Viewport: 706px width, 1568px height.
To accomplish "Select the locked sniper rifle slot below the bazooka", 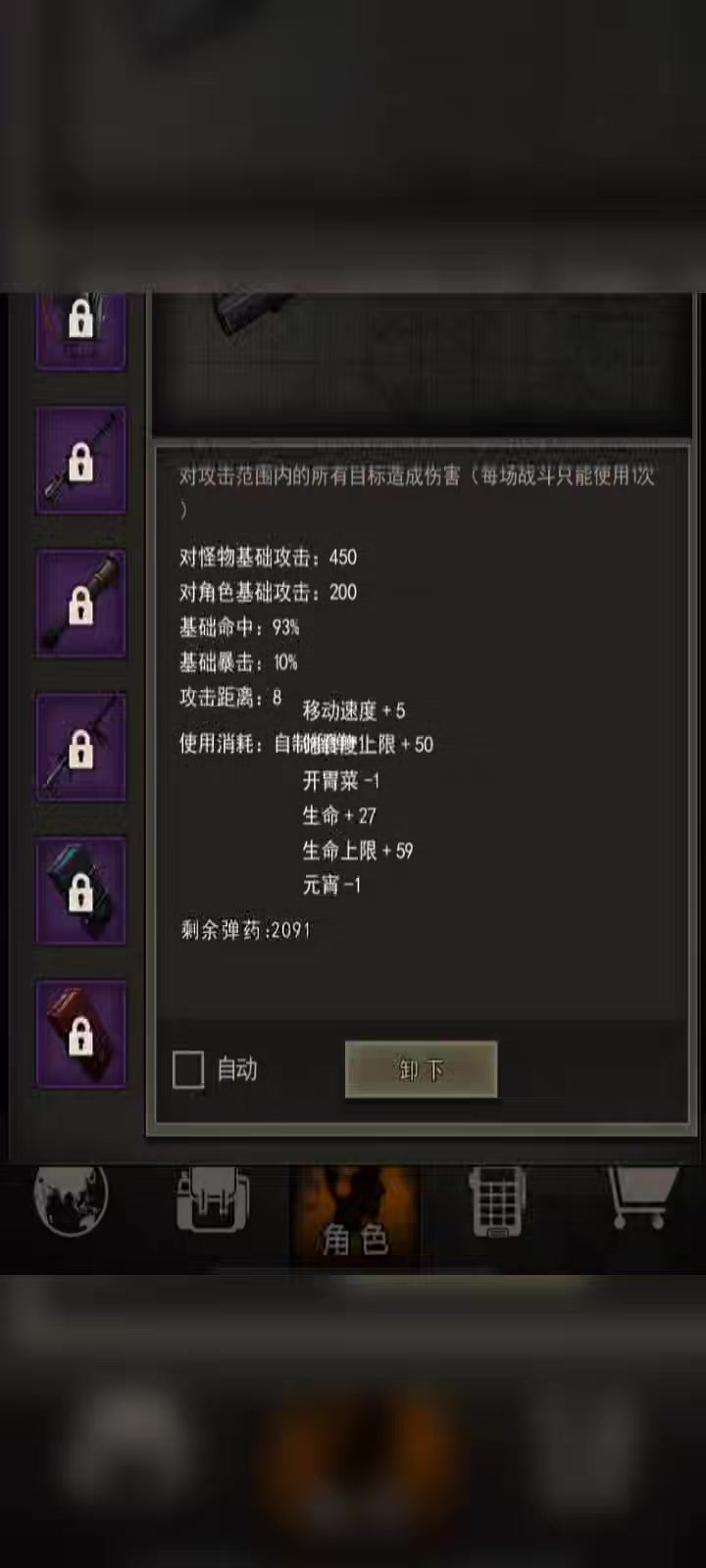I will 81,747.
